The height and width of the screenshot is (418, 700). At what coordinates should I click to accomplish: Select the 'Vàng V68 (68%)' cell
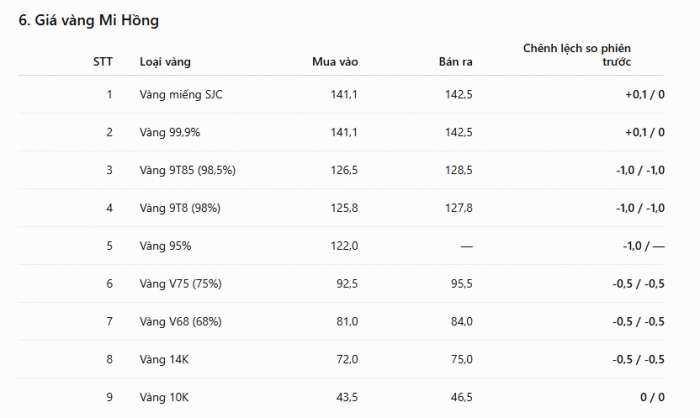[x=180, y=322]
